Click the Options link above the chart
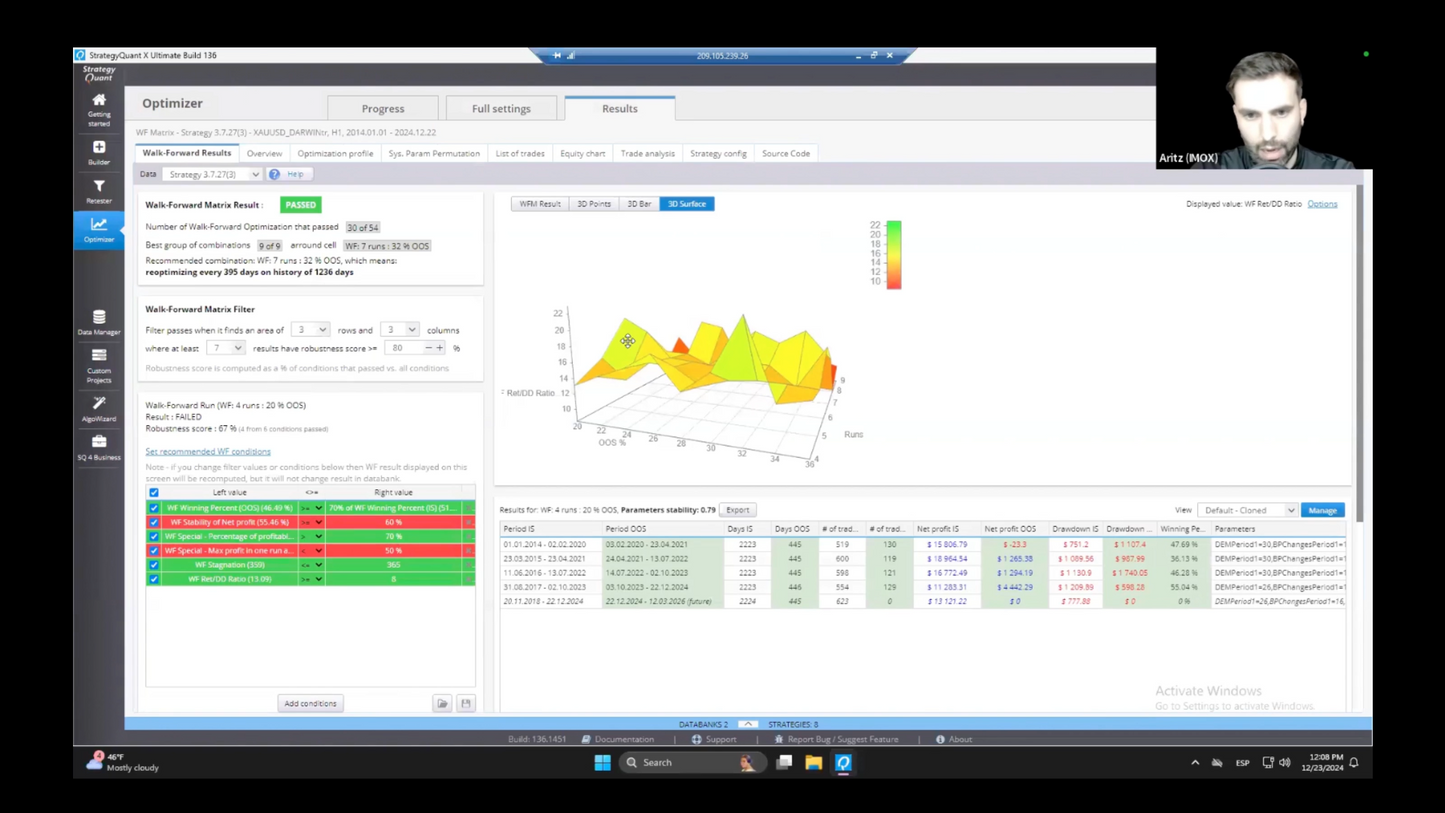 1322,204
